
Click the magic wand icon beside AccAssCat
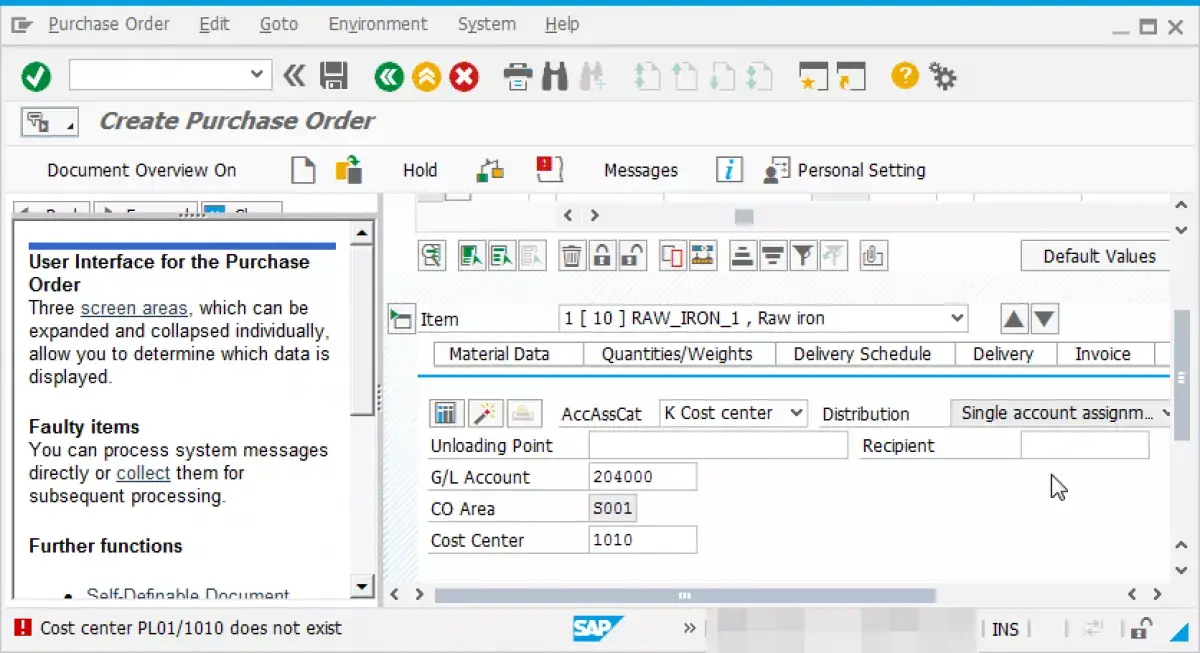(x=485, y=413)
